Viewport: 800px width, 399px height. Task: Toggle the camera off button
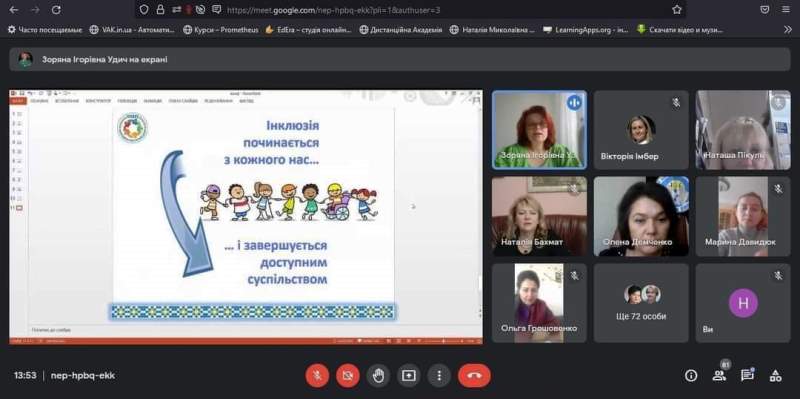(348, 376)
